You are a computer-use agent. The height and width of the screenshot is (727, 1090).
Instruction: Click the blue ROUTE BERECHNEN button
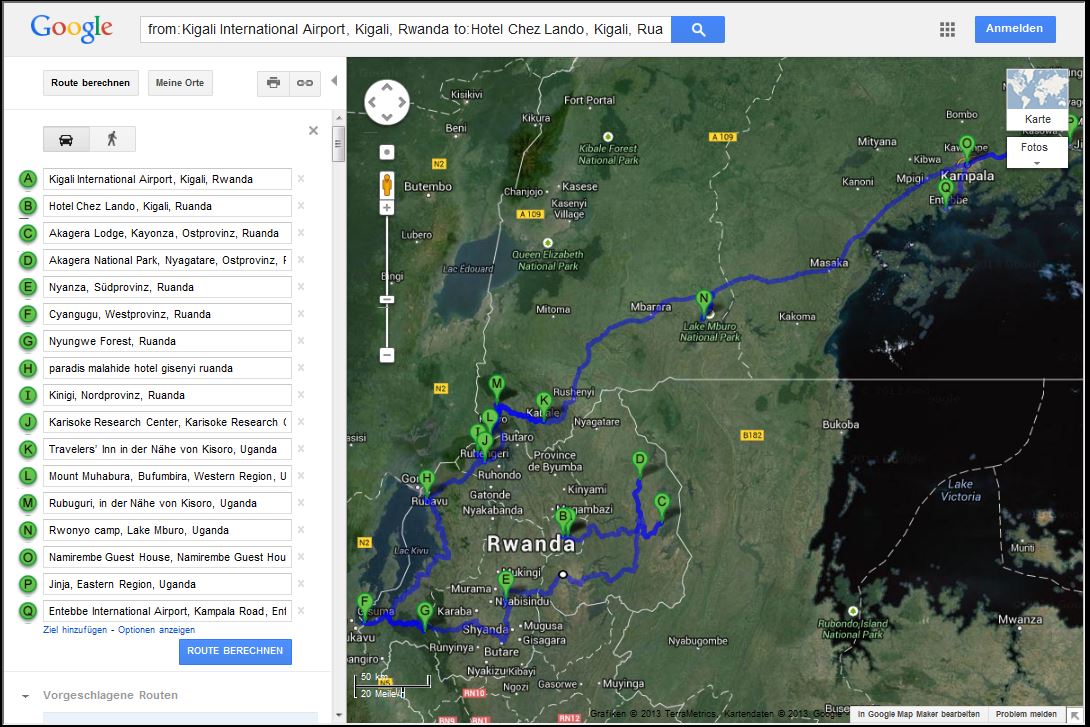(x=235, y=651)
